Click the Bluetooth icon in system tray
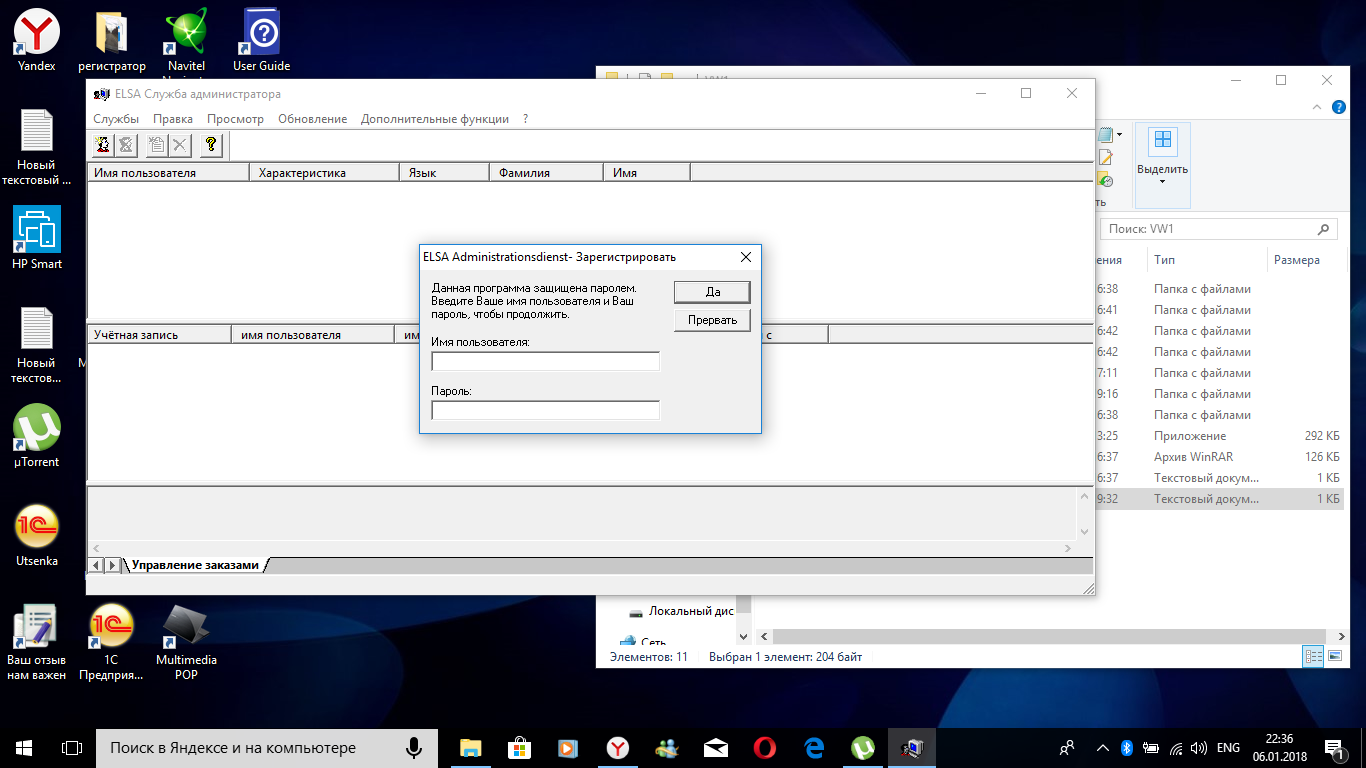1366x768 pixels. pos(1125,747)
